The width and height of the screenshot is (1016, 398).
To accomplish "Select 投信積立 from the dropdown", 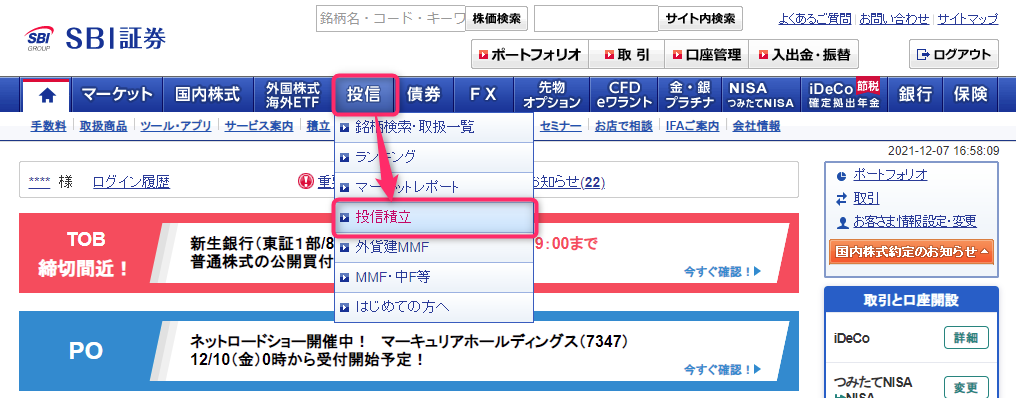I will coord(434,218).
